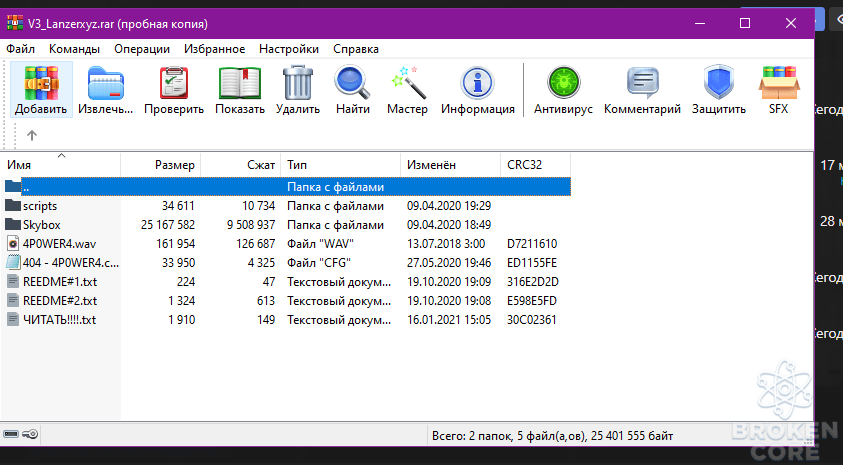Viewport: 843px width, 465px height.
Task: Click CRC32 value 30C02361
Action: point(531,320)
